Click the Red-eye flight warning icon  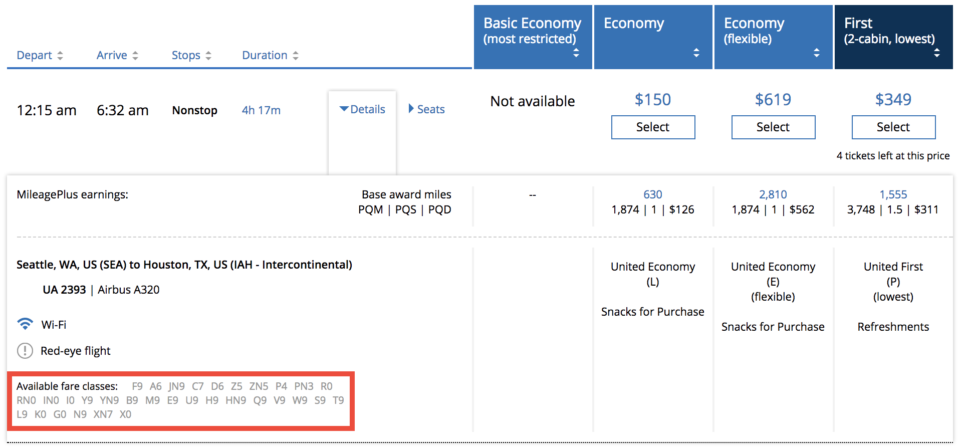tap(25, 351)
